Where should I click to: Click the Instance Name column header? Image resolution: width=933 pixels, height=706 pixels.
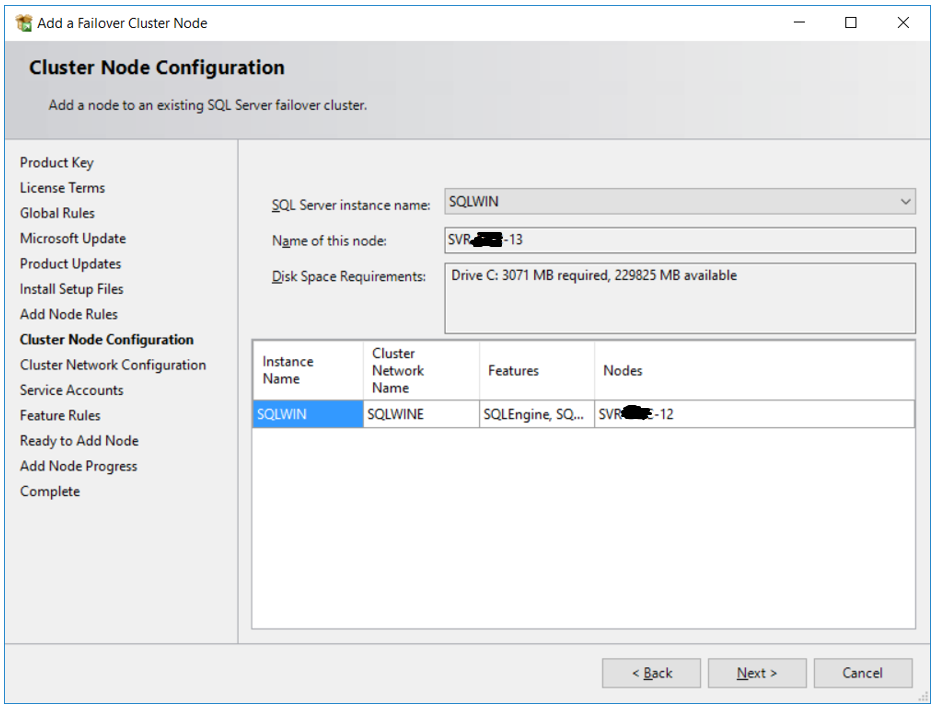[308, 370]
